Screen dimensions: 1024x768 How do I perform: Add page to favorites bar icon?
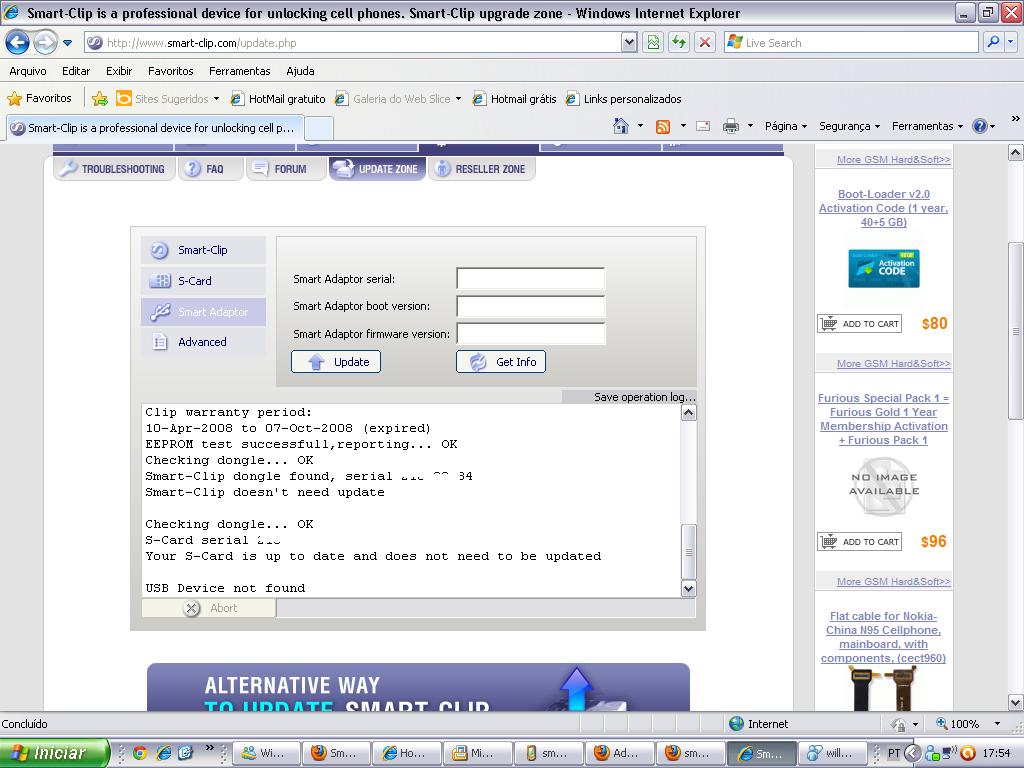[100, 99]
